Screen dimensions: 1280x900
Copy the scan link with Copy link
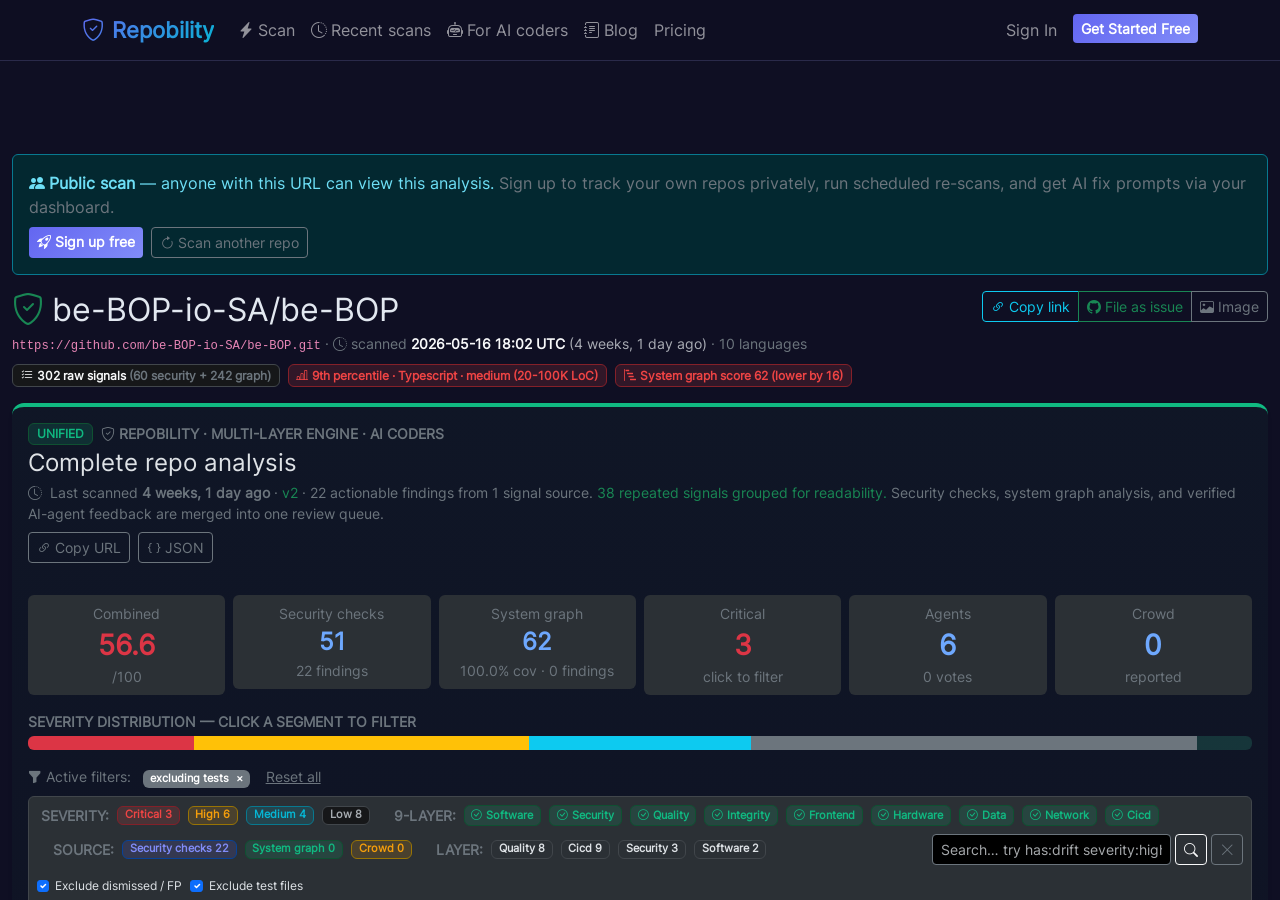click(1030, 307)
